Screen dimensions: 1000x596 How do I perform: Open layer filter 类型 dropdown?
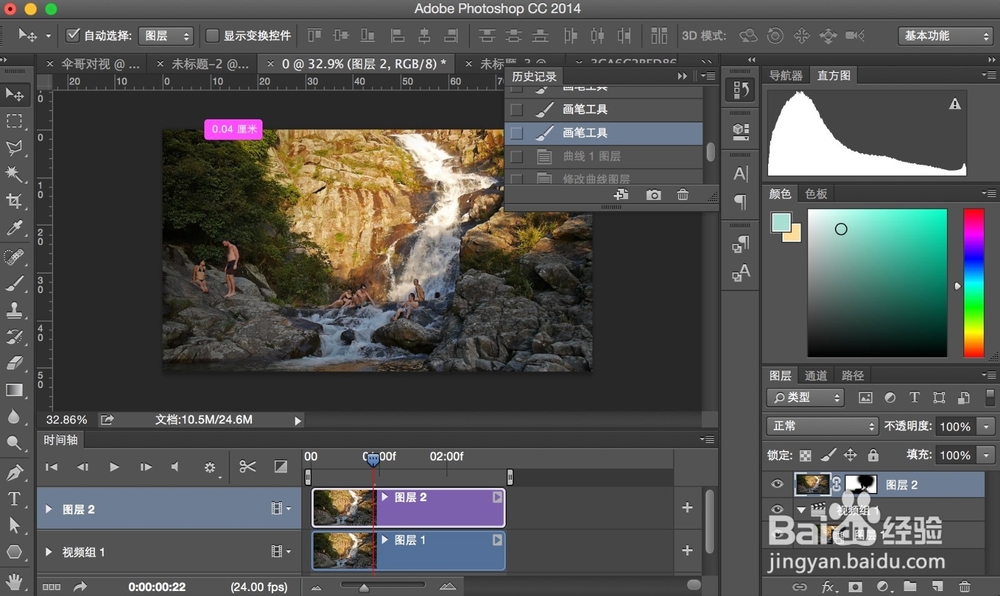pos(805,398)
